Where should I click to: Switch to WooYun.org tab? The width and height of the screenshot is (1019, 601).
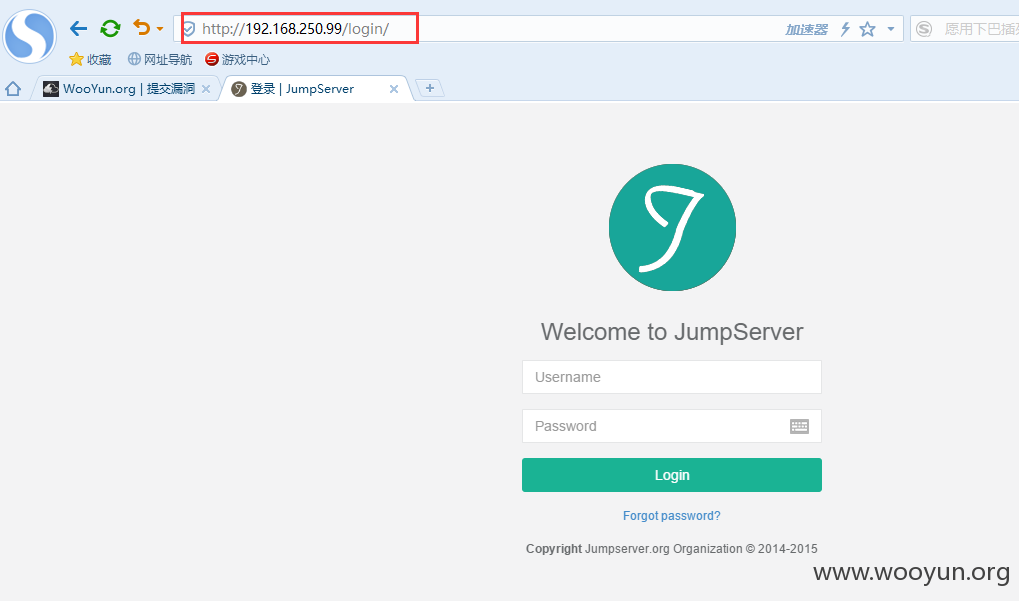tap(119, 89)
